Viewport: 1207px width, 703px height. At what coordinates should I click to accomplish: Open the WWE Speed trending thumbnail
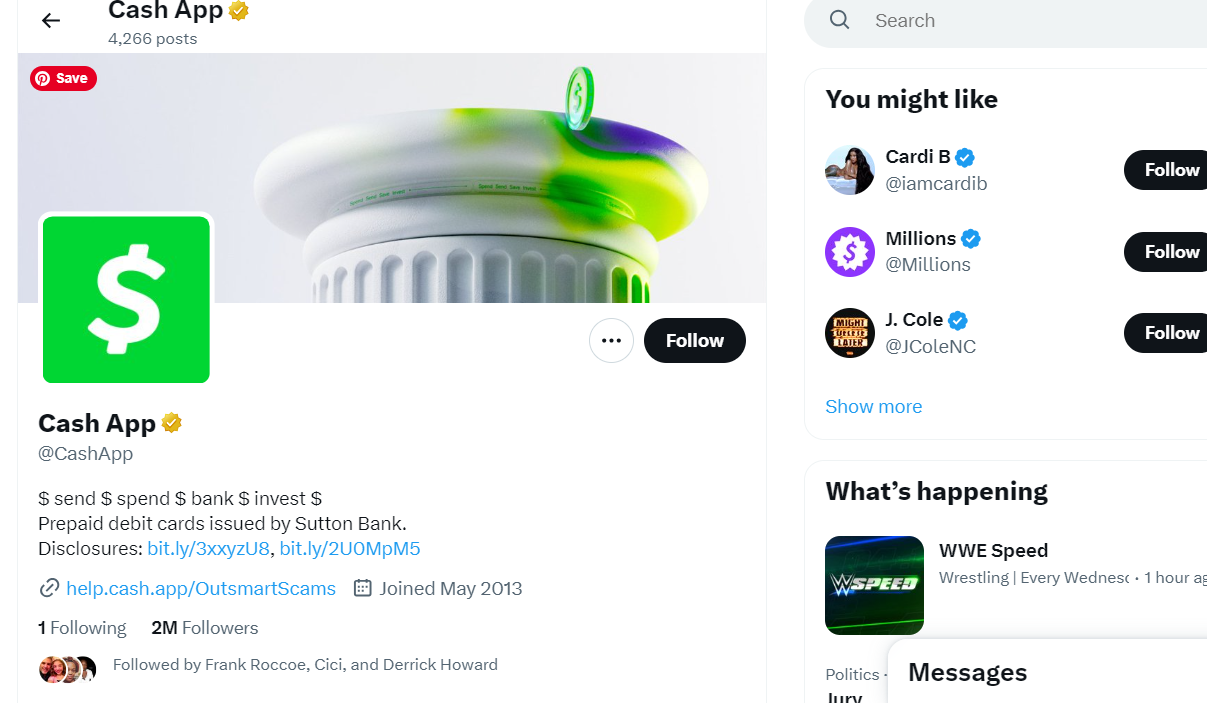coord(874,585)
